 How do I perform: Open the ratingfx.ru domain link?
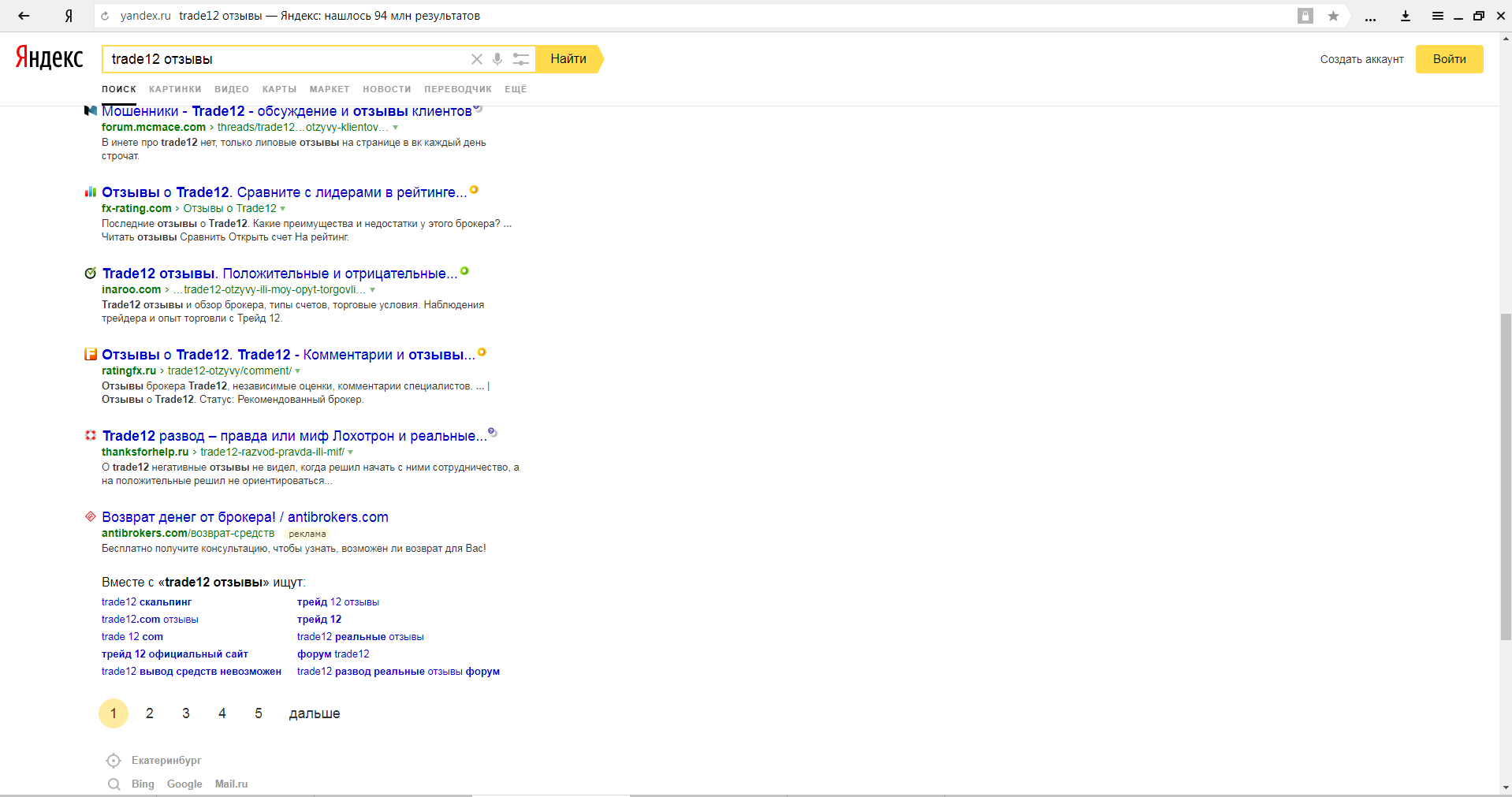[128, 371]
